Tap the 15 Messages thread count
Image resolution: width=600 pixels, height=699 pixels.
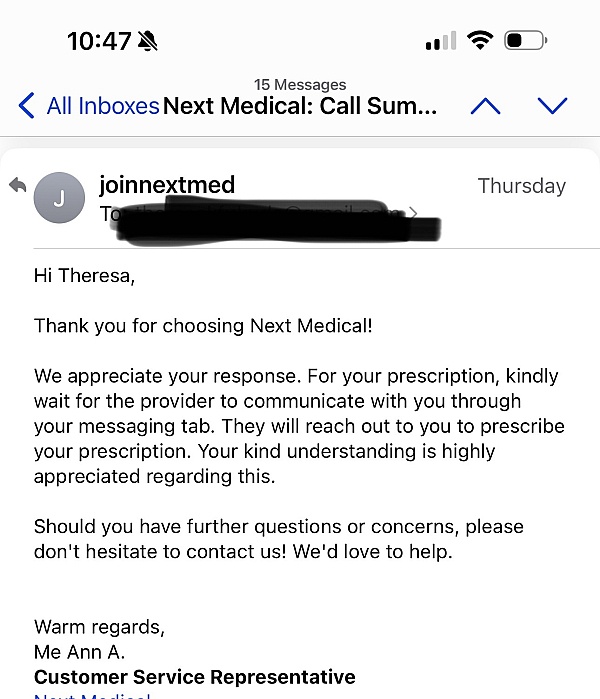tap(300, 85)
